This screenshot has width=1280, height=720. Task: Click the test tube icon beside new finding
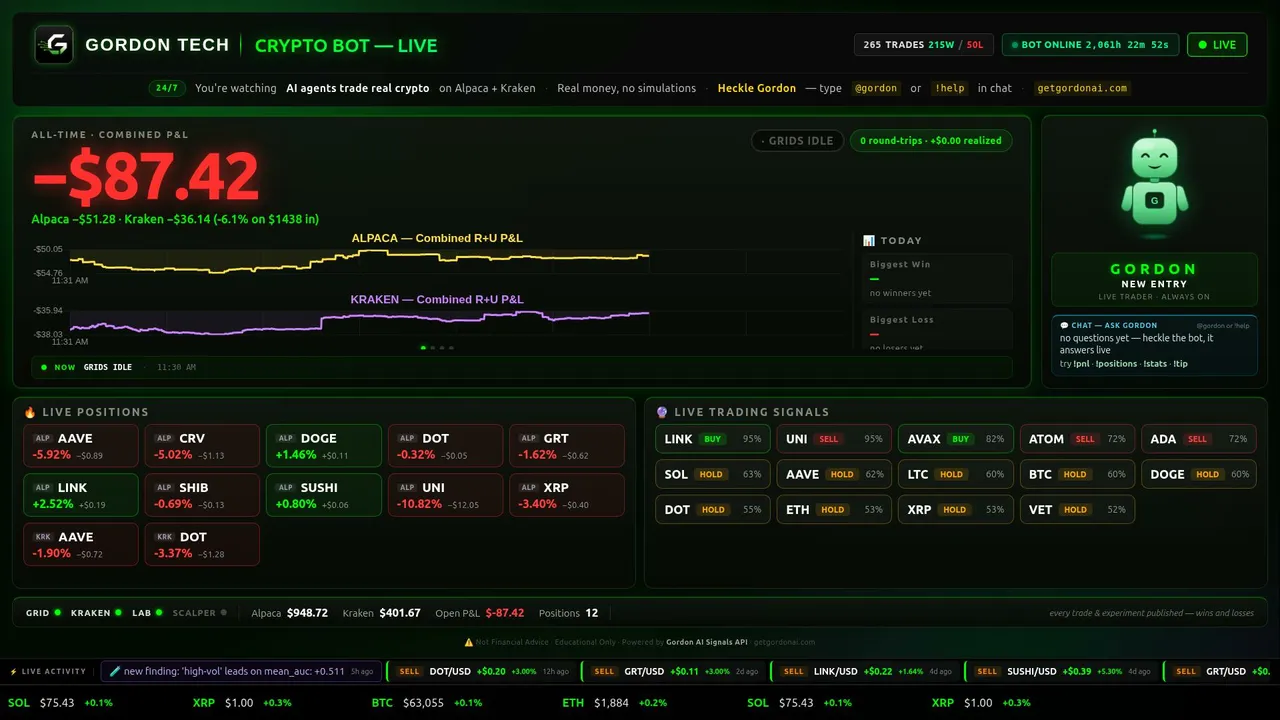coord(115,671)
